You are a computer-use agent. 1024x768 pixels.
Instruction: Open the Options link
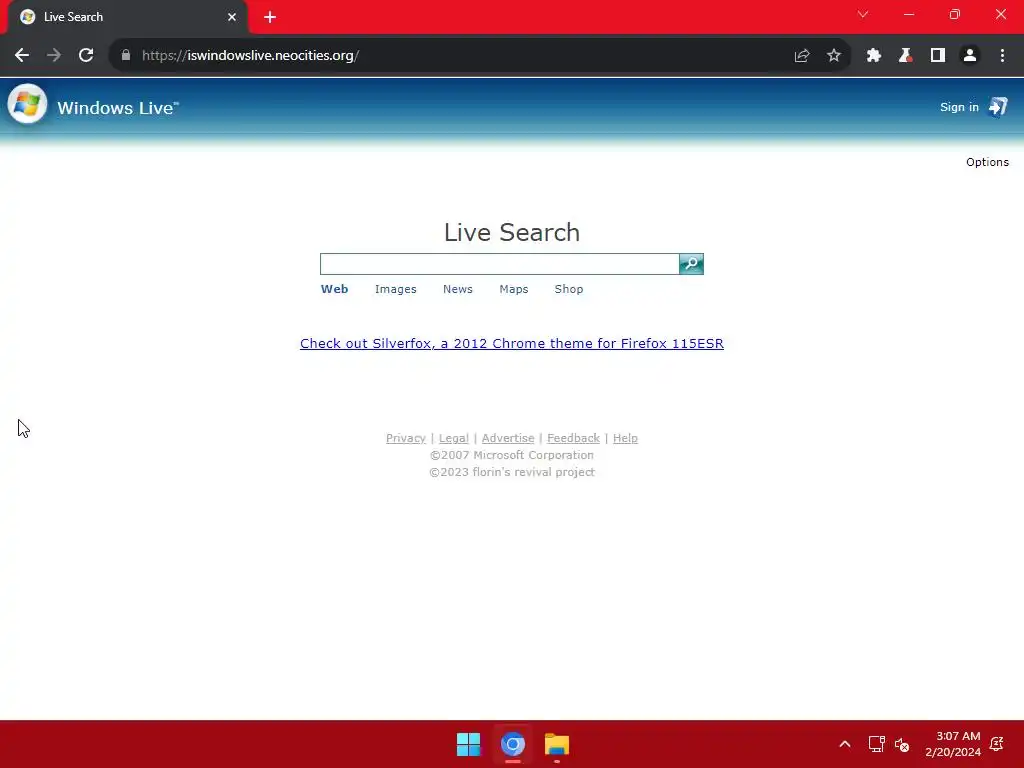[987, 162]
